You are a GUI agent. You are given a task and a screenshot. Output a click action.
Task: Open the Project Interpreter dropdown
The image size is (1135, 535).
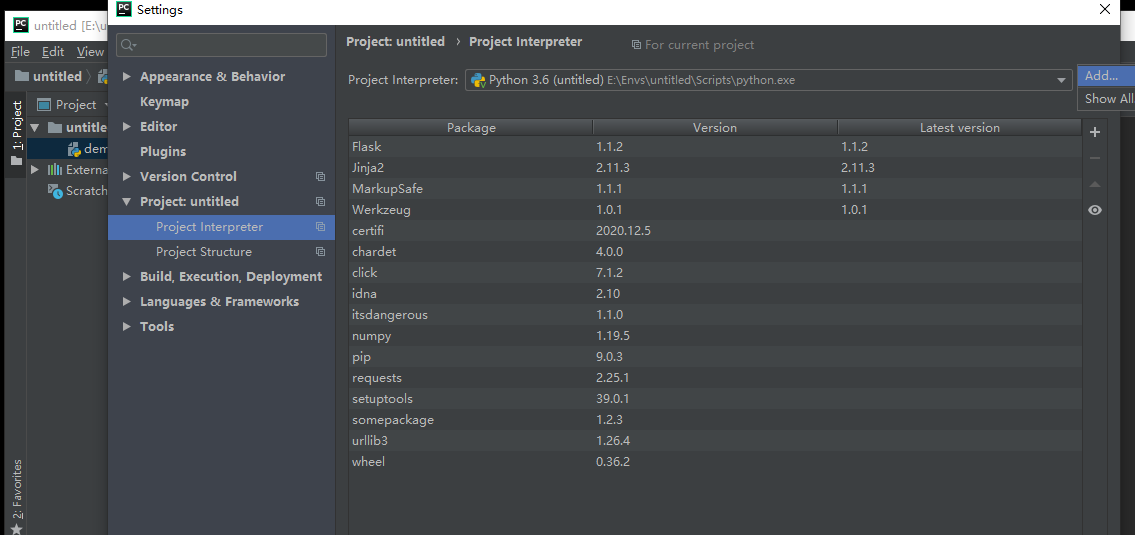tap(1061, 80)
